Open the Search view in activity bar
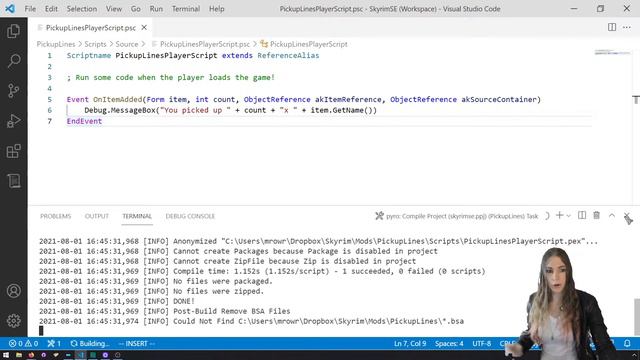Image resolution: width=640 pixels, height=360 pixels. click(13, 61)
